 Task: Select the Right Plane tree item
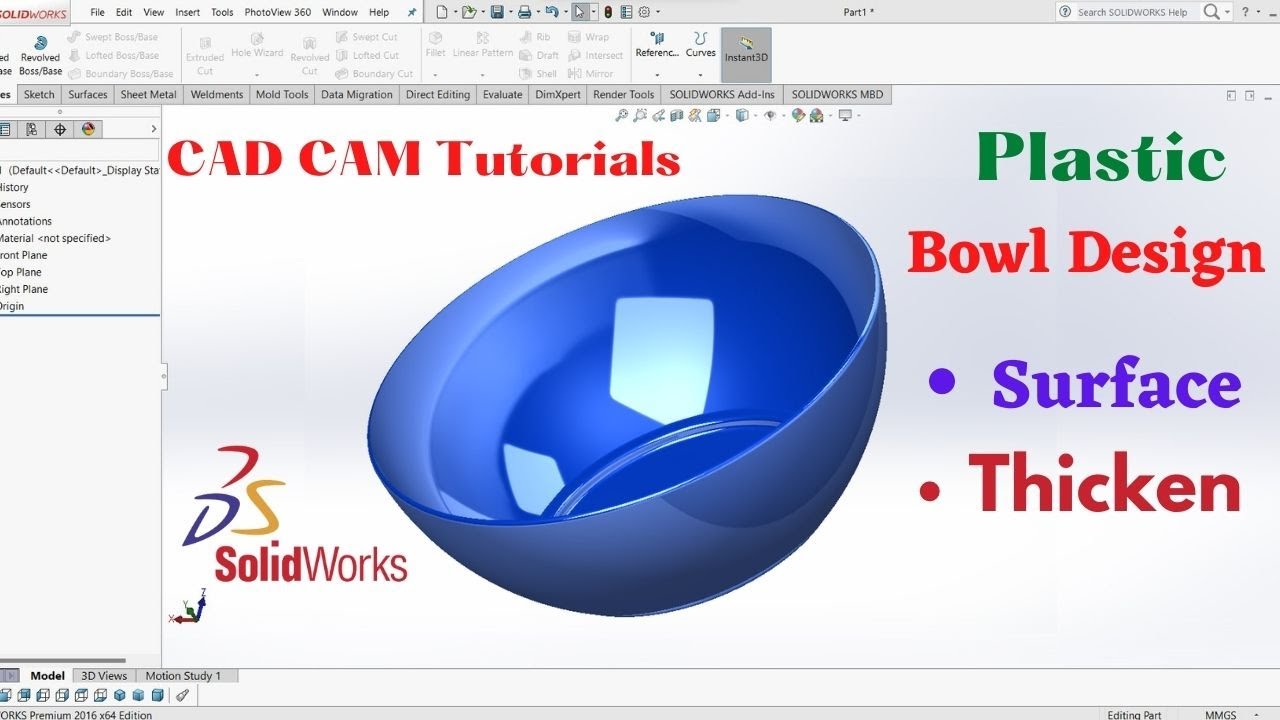(x=24, y=289)
